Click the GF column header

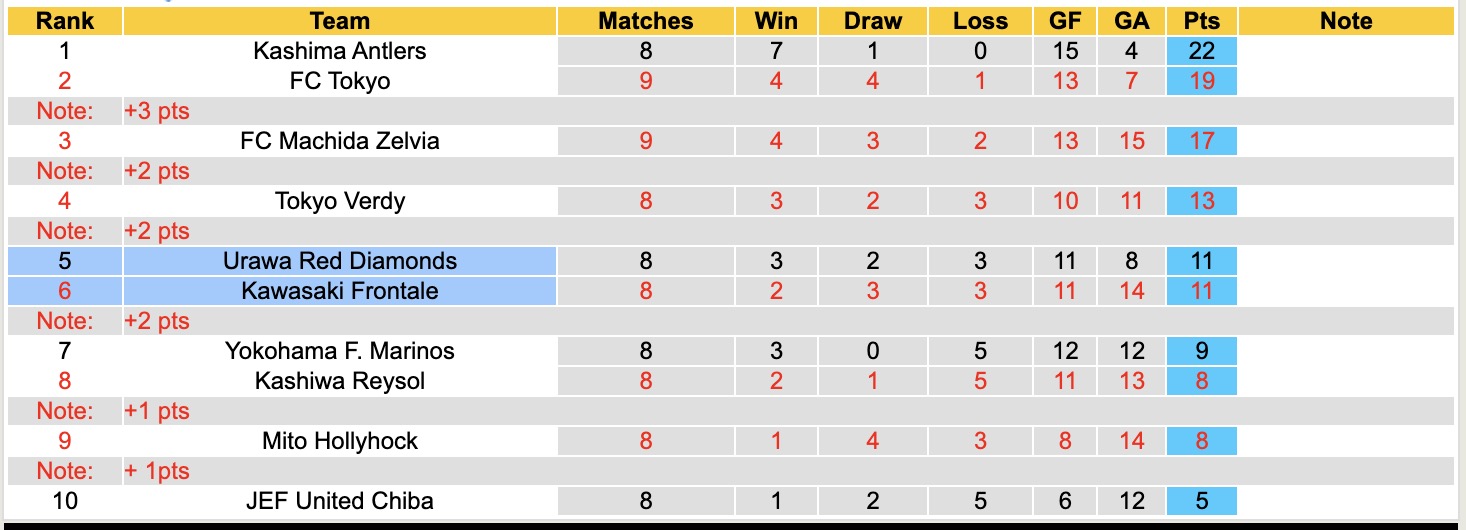[x=1065, y=21]
